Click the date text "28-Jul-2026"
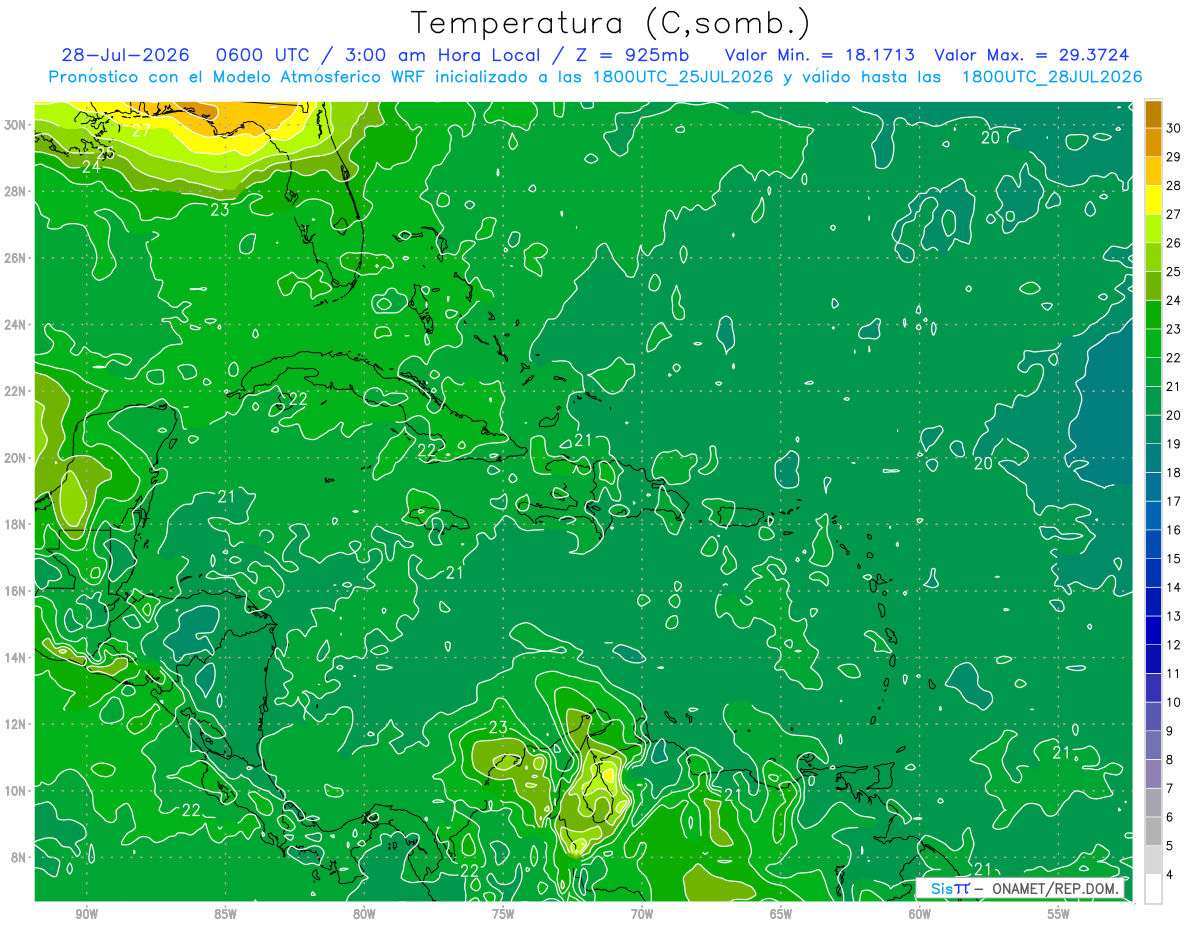The height and width of the screenshot is (927, 1200). [124, 55]
